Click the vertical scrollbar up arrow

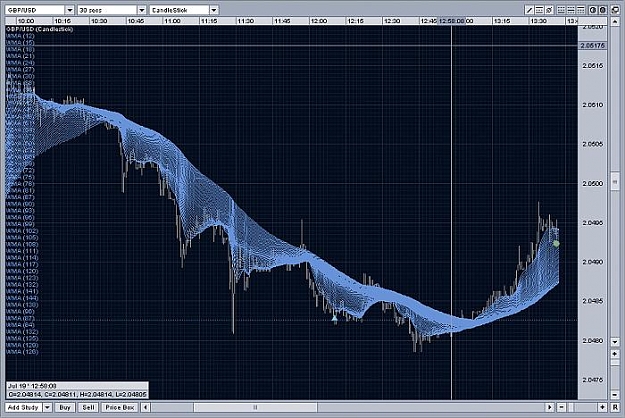click(x=615, y=21)
